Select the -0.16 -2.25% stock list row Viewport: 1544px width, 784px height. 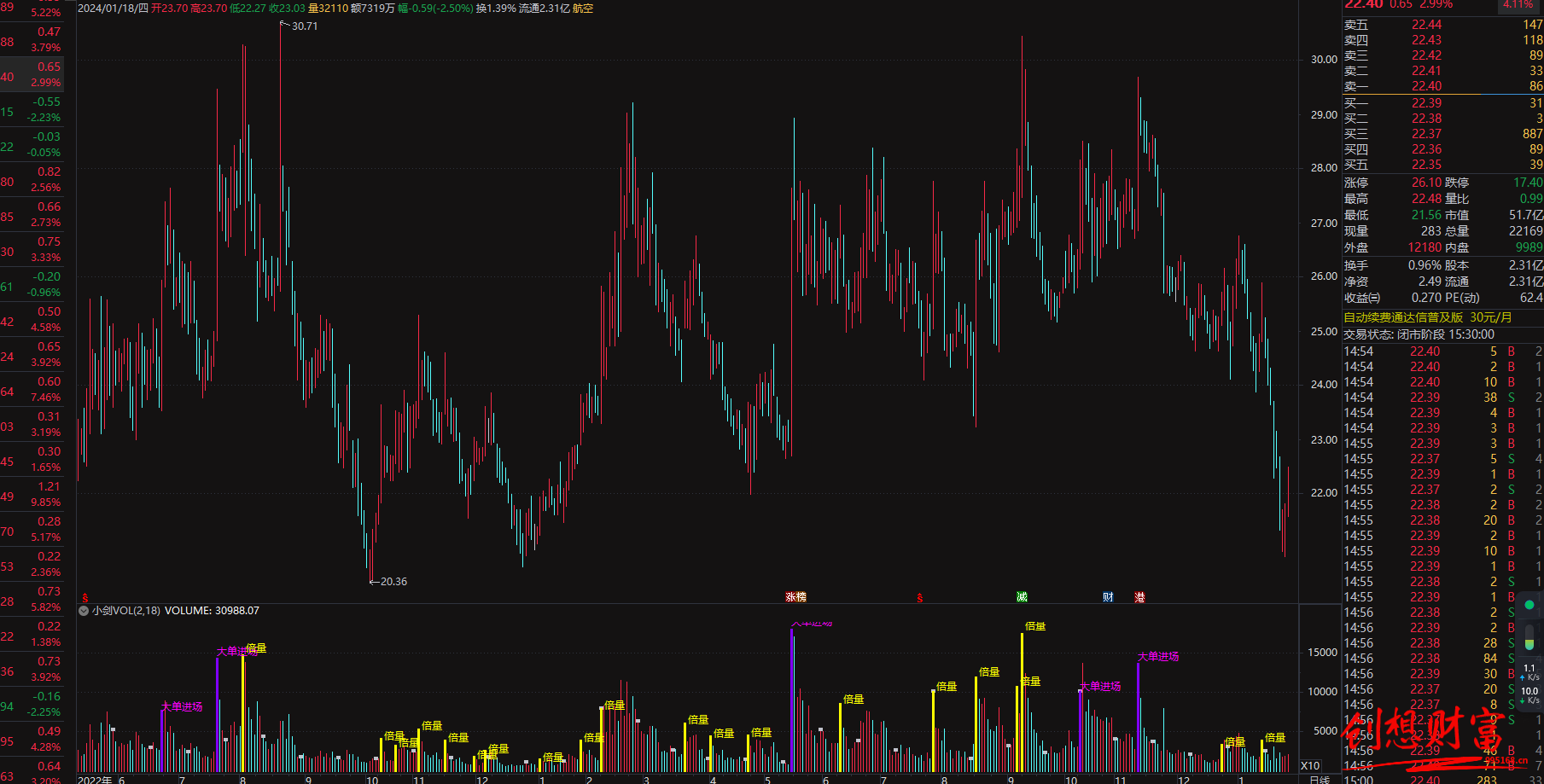(32, 704)
